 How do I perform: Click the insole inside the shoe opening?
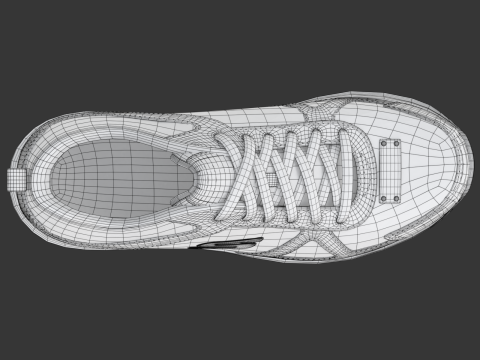(x=122, y=179)
